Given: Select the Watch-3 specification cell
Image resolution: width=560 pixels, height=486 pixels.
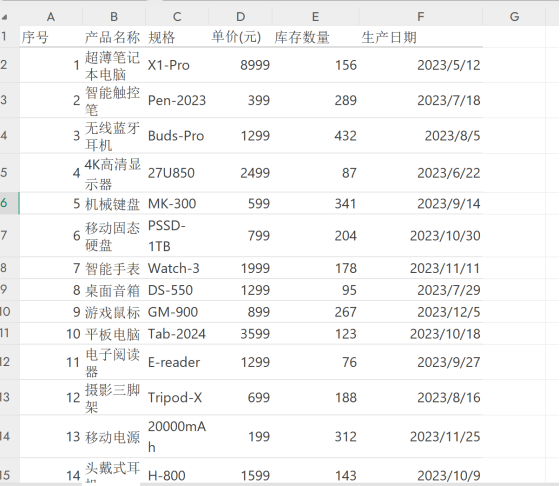Looking at the screenshot, I should (x=177, y=268).
